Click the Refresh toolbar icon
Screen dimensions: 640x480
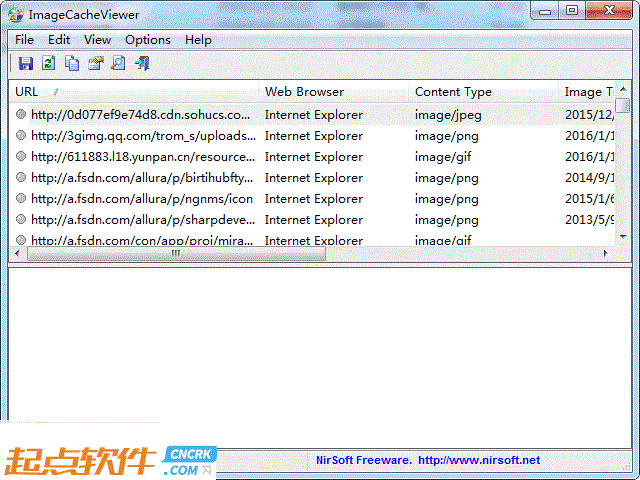(x=49, y=63)
